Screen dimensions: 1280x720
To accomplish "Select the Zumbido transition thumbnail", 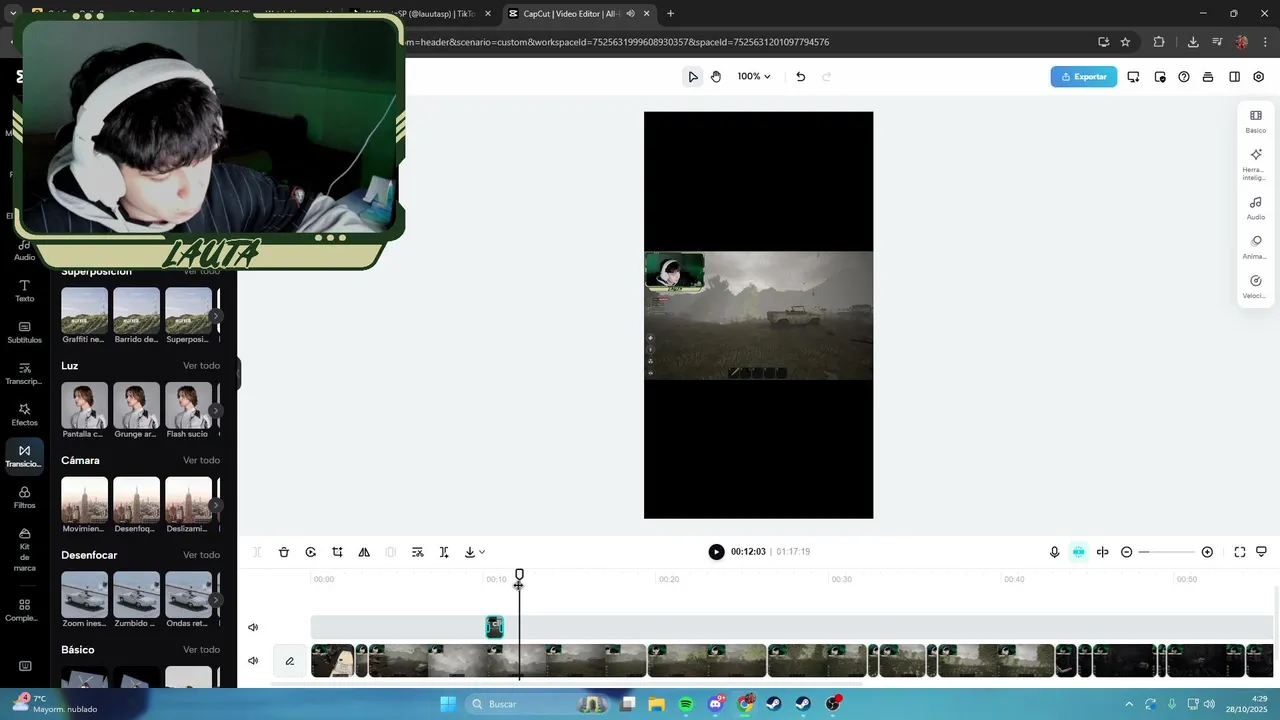I will pos(136,595).
